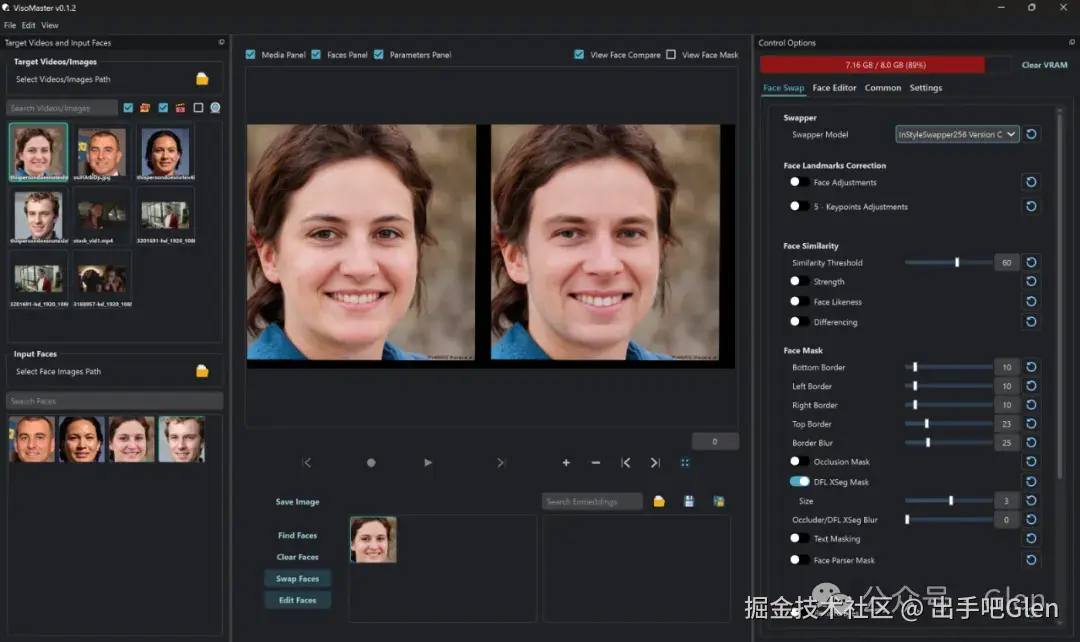Image resolution: width=1080 pixels, height=642 pixels.
Task: Open folder for Select Face Images Path
Action: click(202, 371)
